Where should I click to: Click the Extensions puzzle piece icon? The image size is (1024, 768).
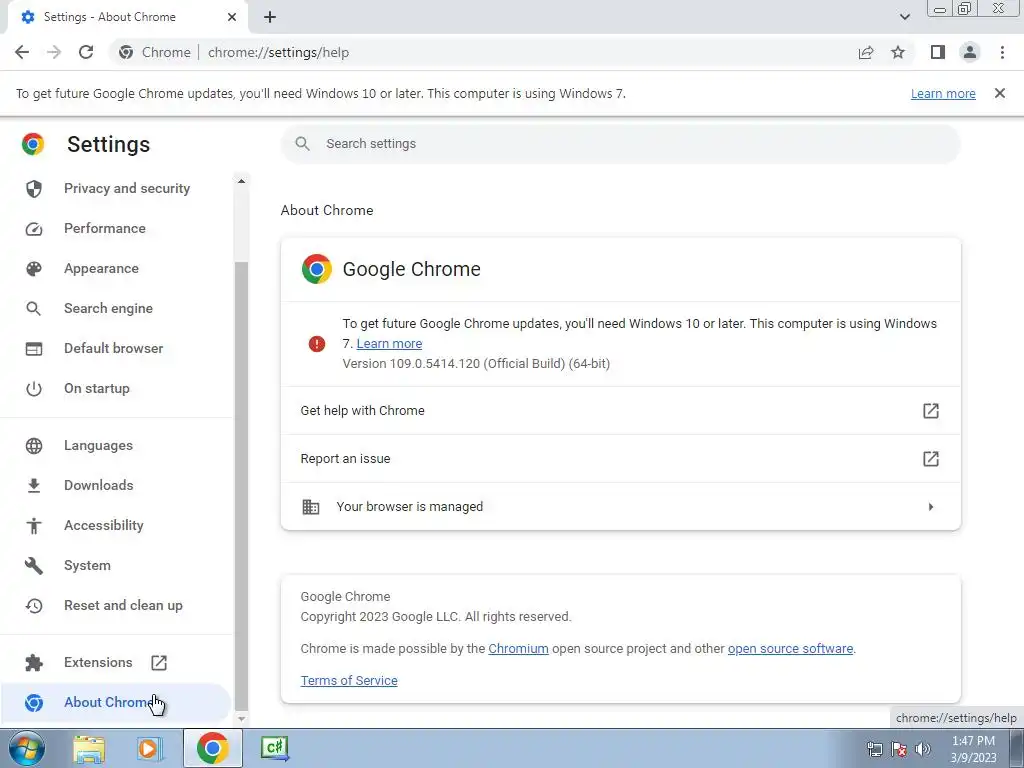(x=34, y=663)
